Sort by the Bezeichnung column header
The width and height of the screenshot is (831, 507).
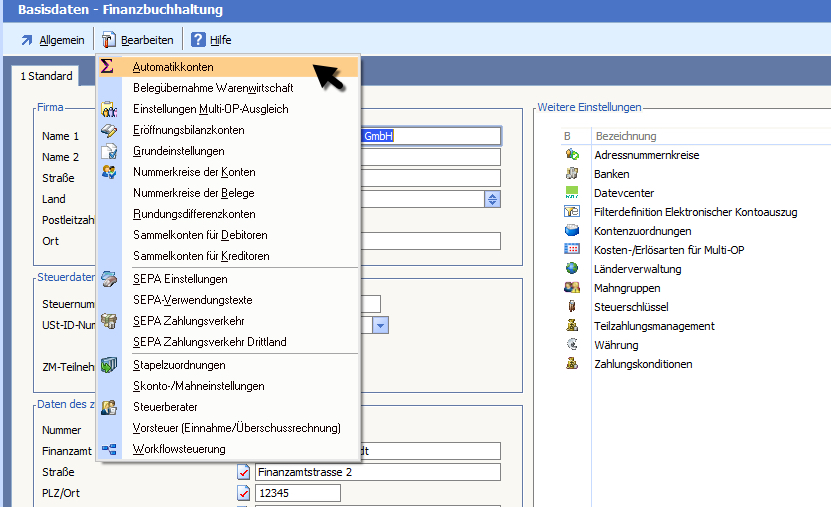coord(625,136)
